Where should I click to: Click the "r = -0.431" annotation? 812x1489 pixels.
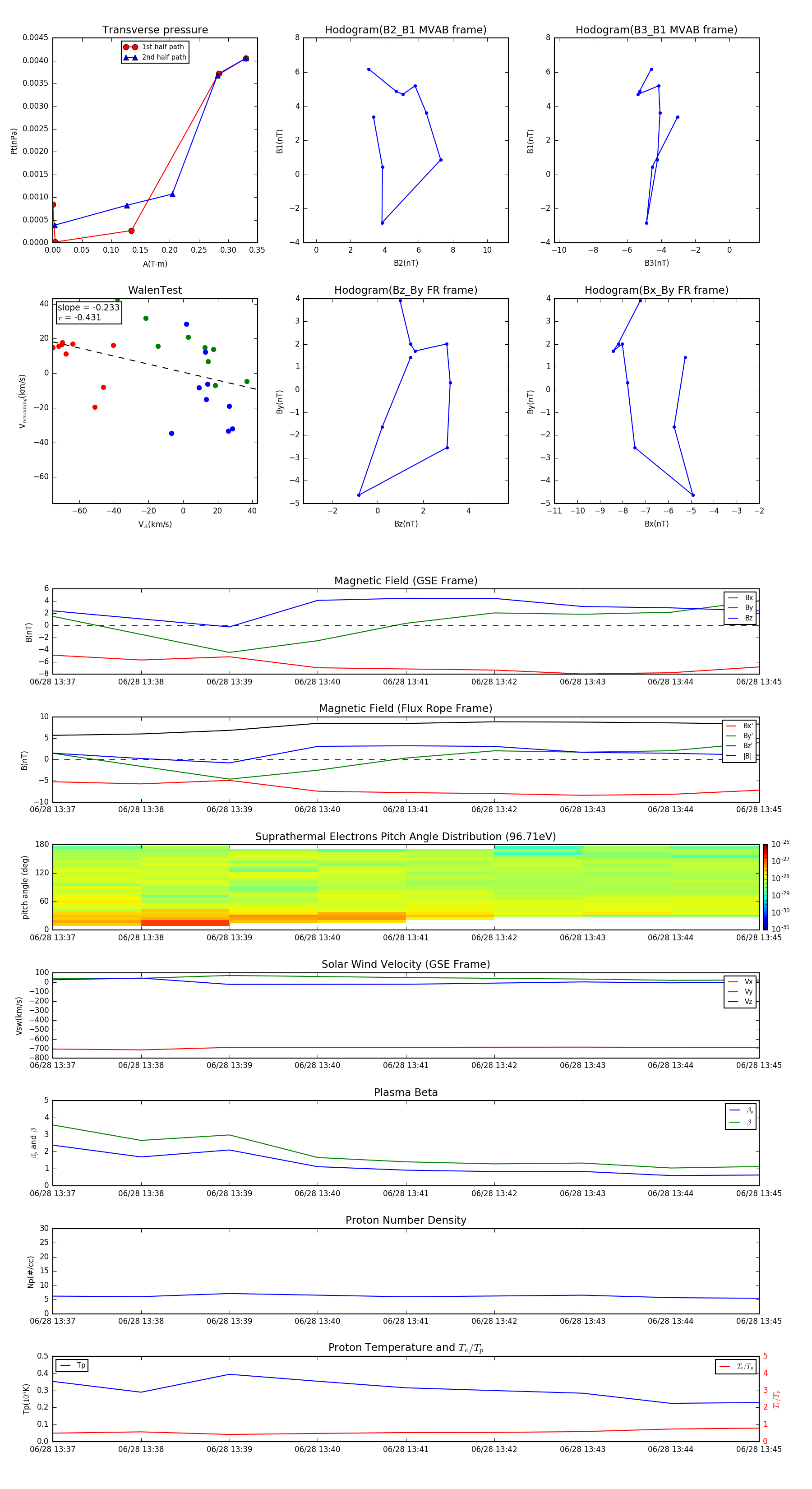80,317
